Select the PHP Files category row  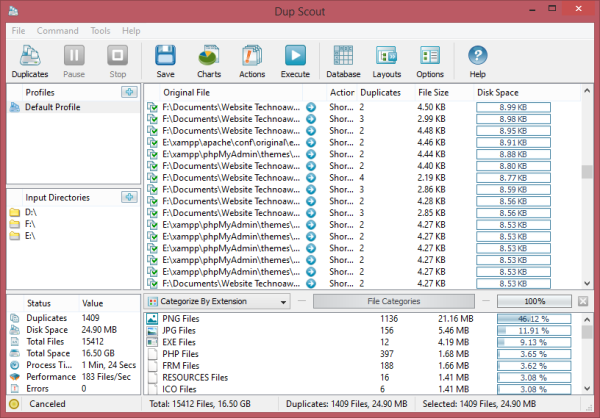point(360,354)
